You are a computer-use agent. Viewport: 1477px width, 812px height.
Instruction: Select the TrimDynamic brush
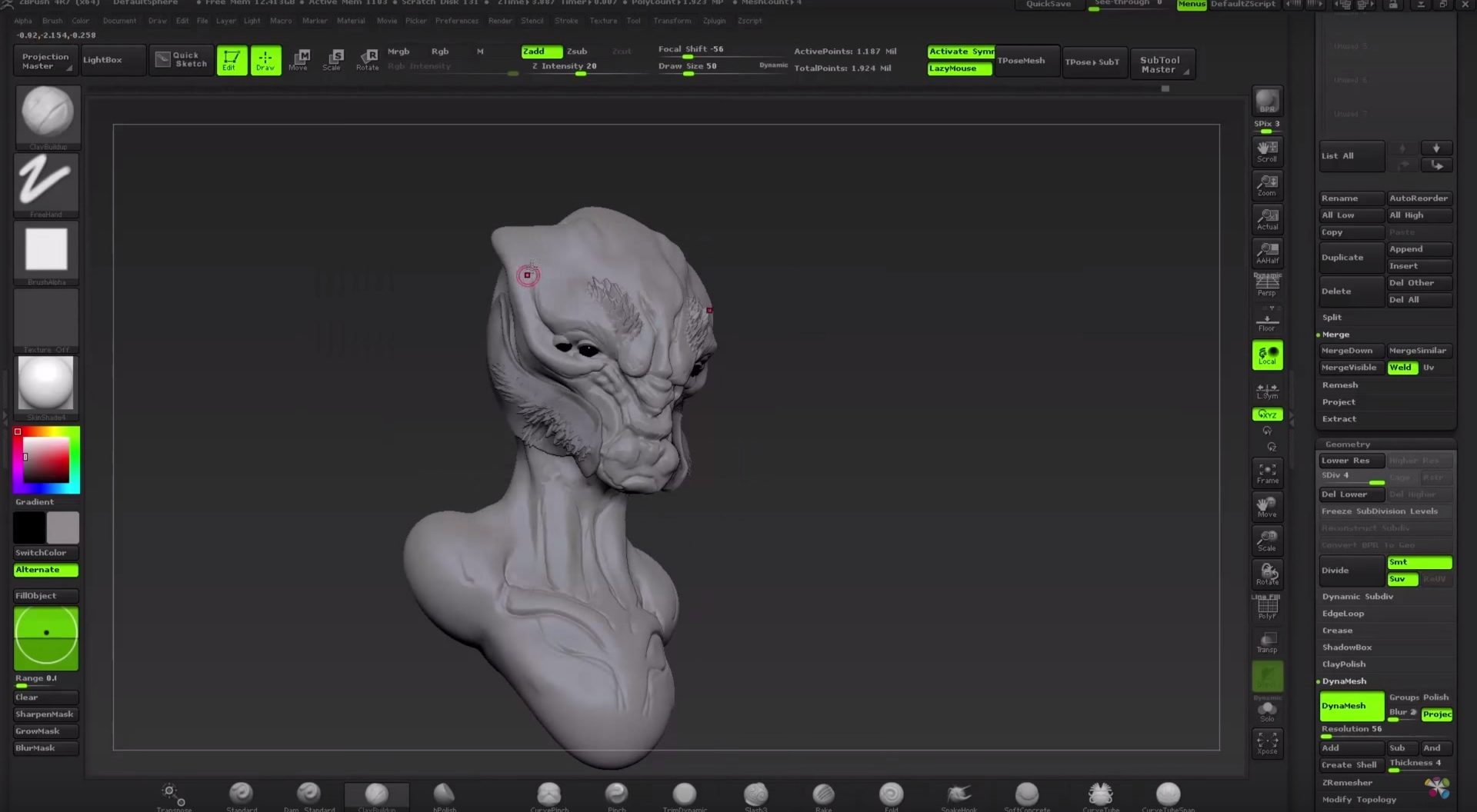[685, 796]
